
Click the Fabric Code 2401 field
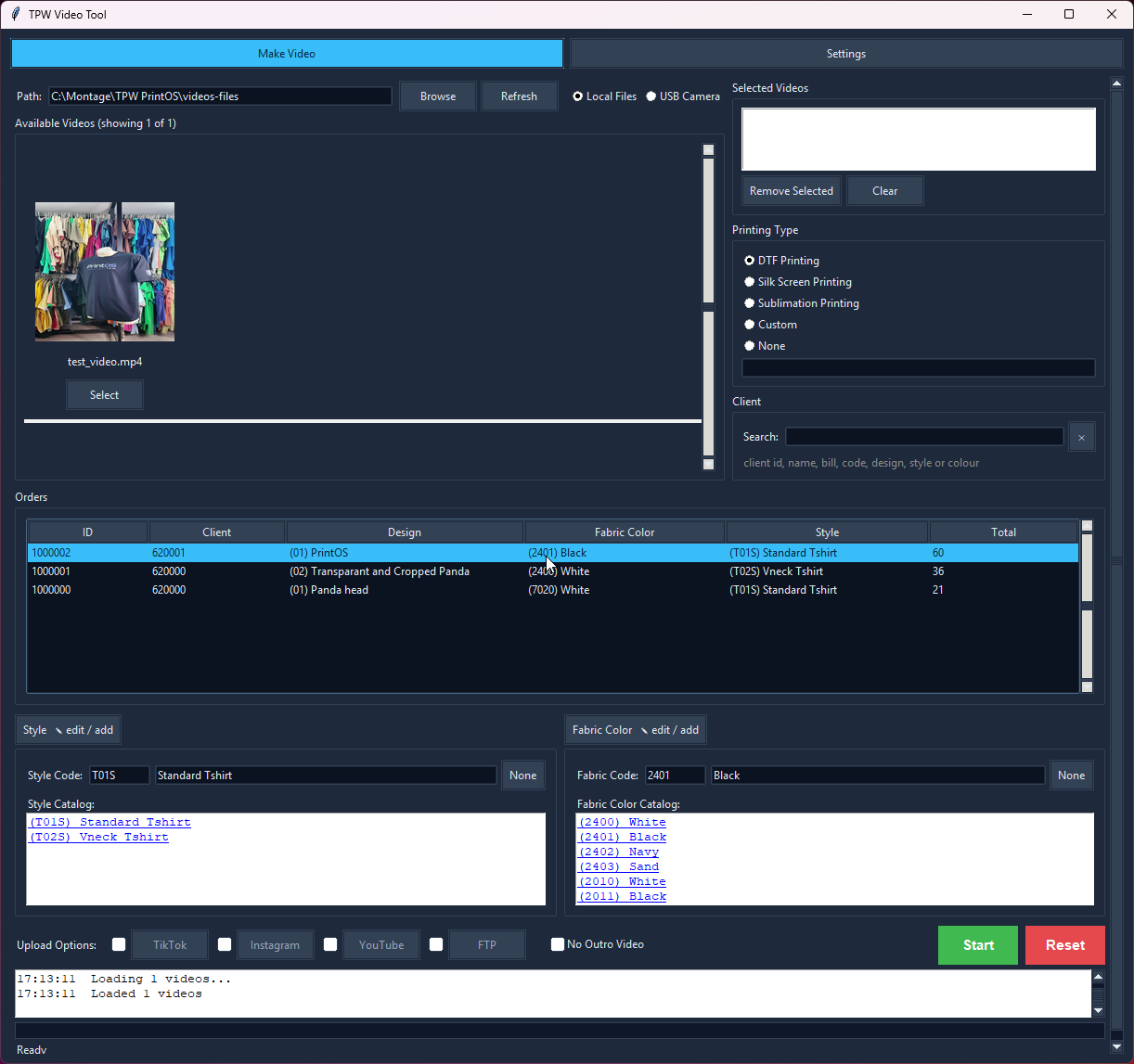coord(676,776)
